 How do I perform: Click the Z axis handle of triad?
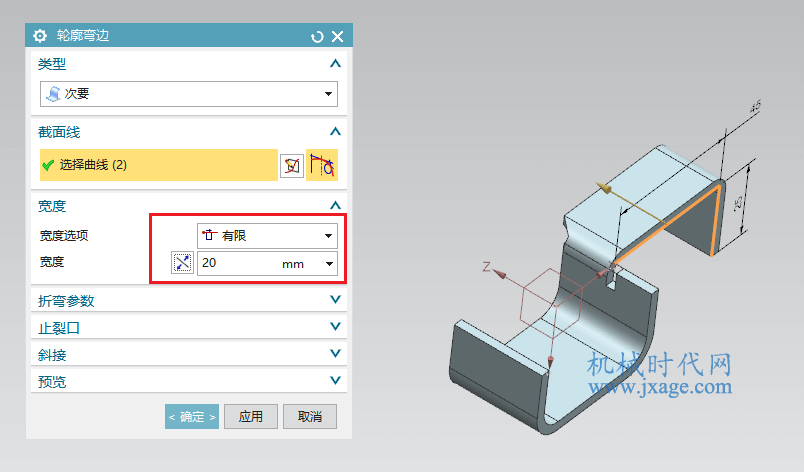(x=499, y=274)
